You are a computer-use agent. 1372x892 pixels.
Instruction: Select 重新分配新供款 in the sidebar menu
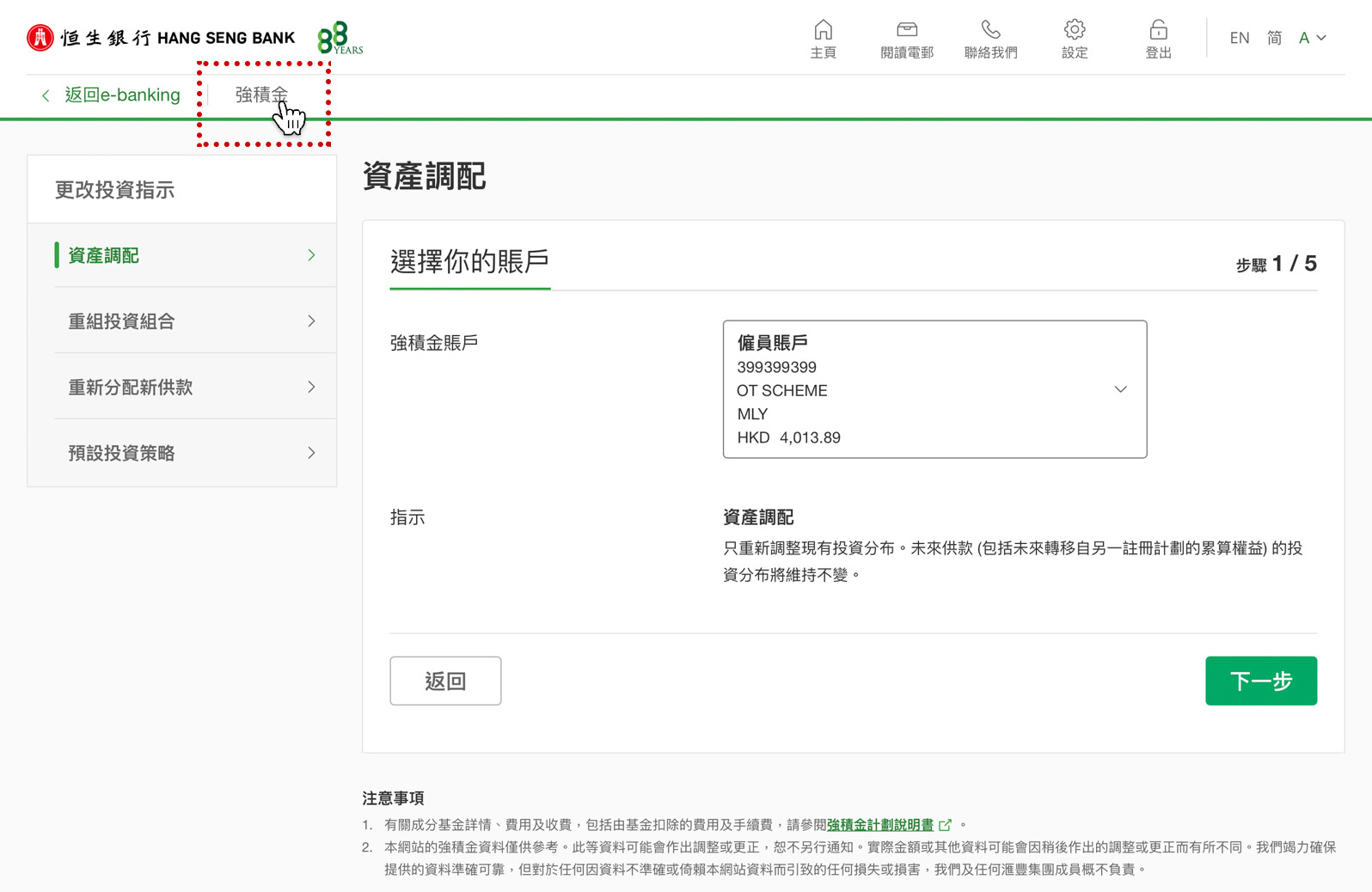tap(131, 388)
